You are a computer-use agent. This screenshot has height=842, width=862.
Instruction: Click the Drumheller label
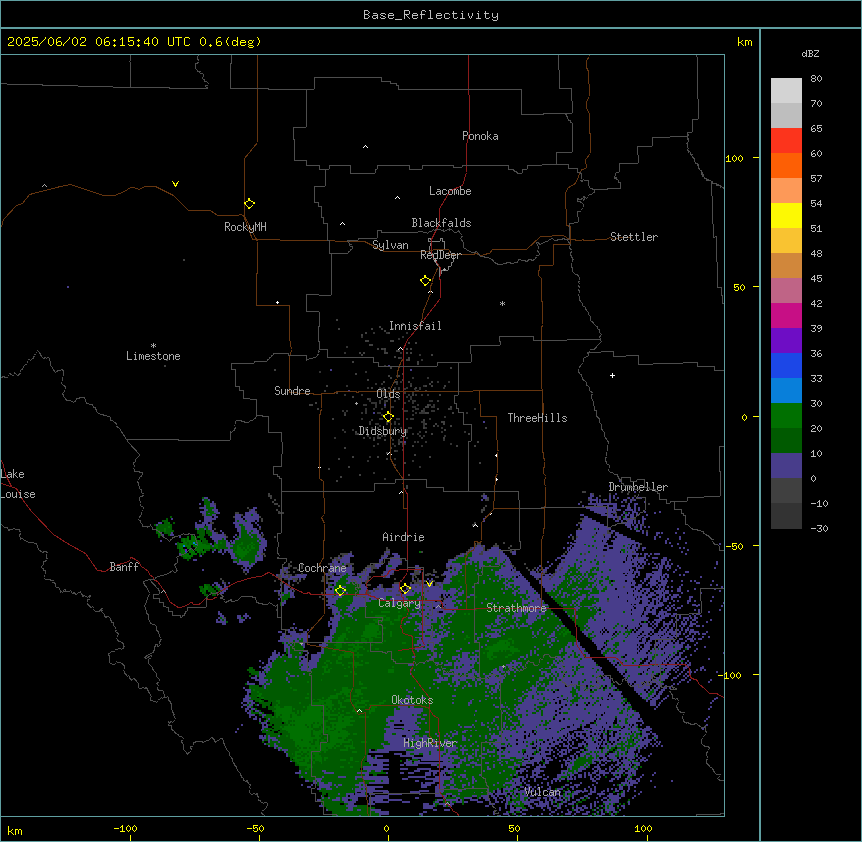click(x=638, y=487)
